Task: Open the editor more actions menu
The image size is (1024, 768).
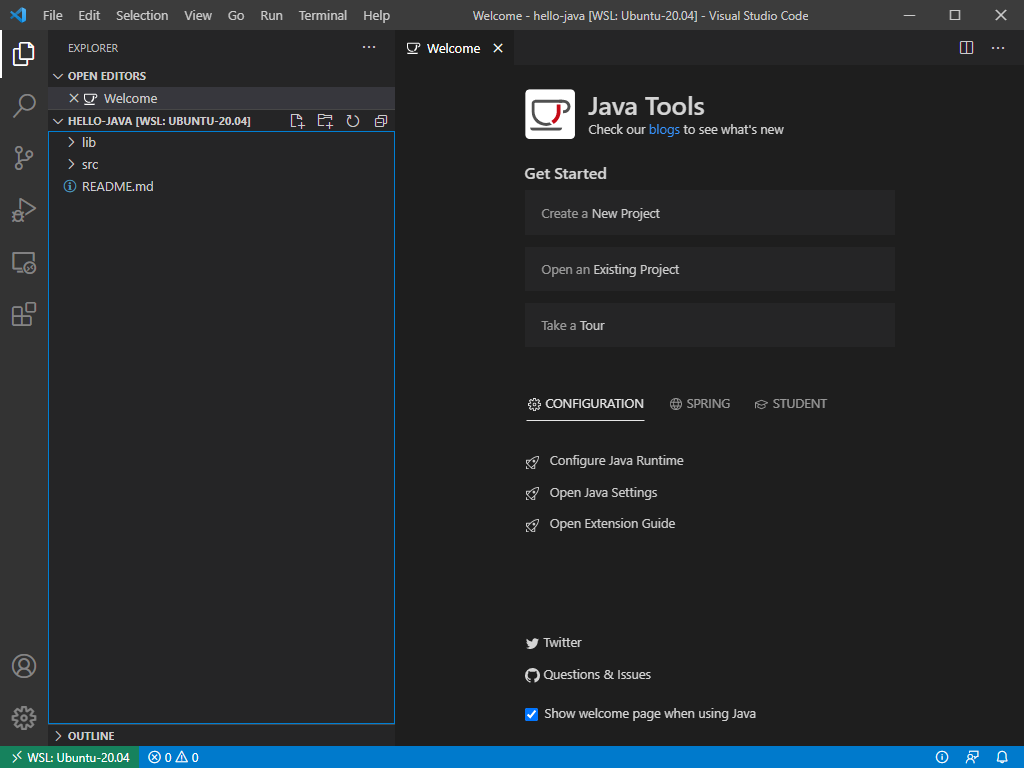Action: click(x=998, y=48)
